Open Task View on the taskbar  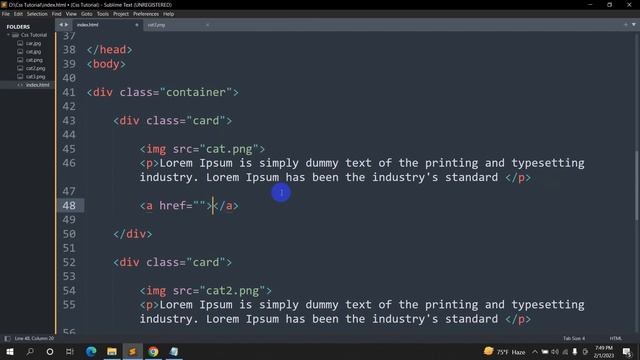pos(70,351)
